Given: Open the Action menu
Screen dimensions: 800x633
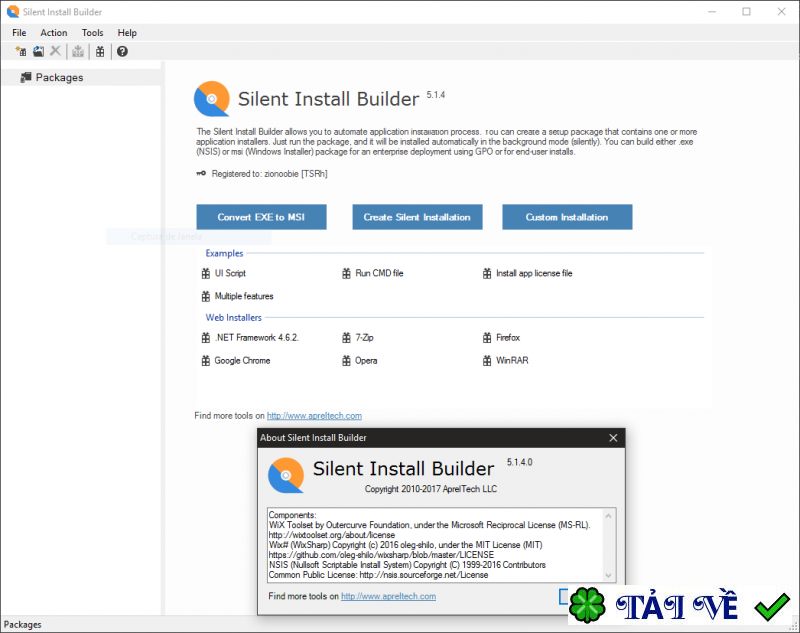Looking at the screenshot, I should [x=54, y=33].
